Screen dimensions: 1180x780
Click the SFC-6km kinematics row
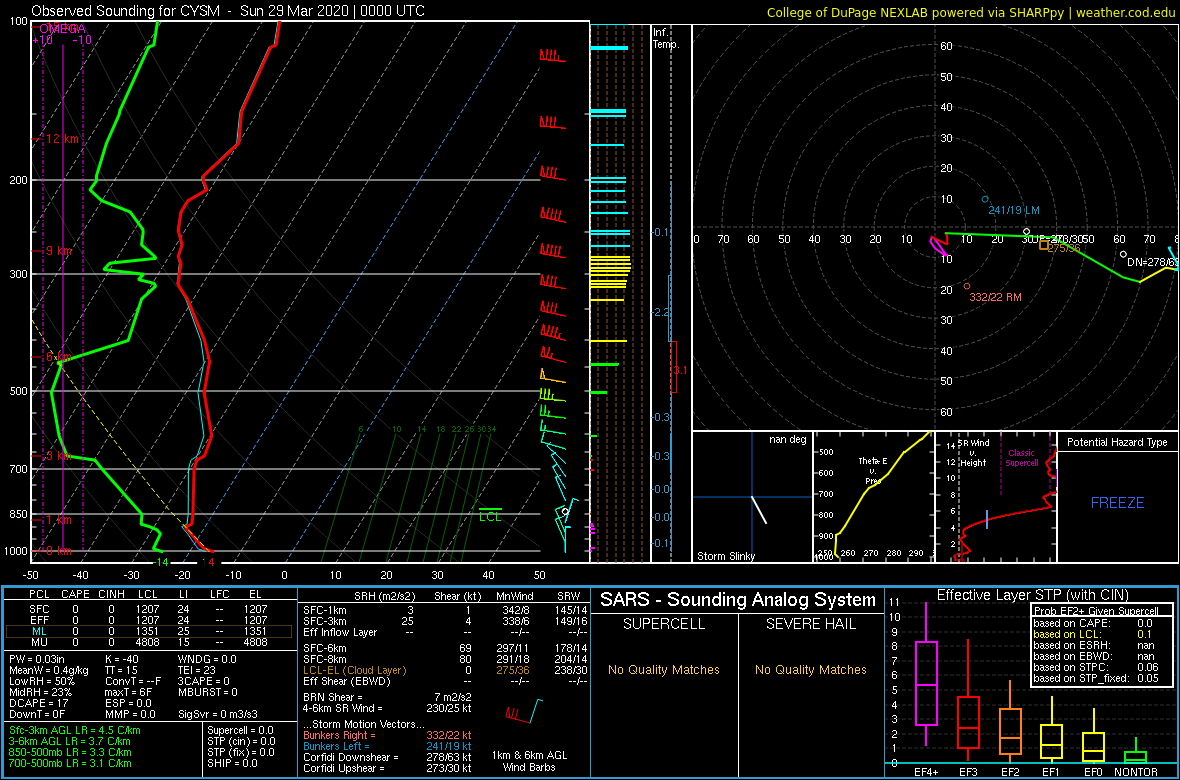click(x=443, y=647)
